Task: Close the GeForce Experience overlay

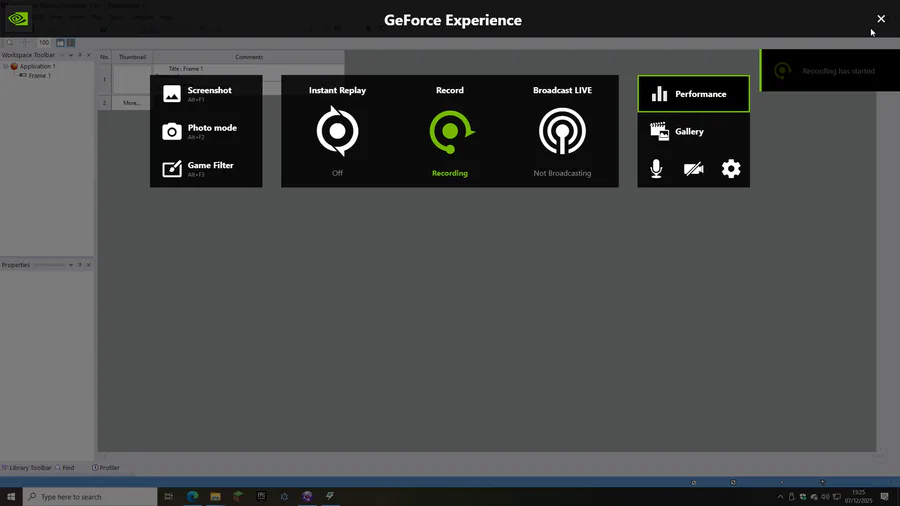Action: click(x=881, y=19)
